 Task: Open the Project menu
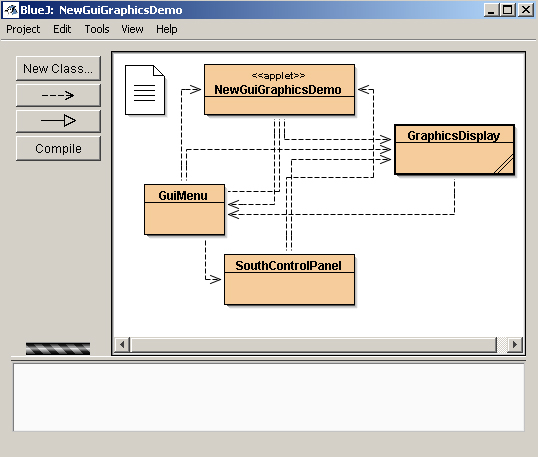coord(23,29)
